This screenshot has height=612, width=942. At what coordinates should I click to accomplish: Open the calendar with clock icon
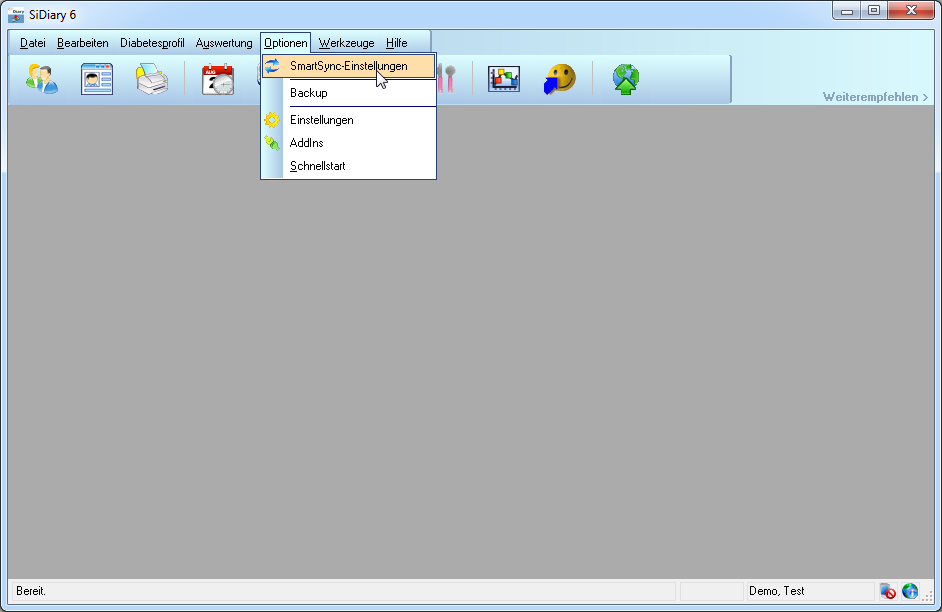(217, 79)
